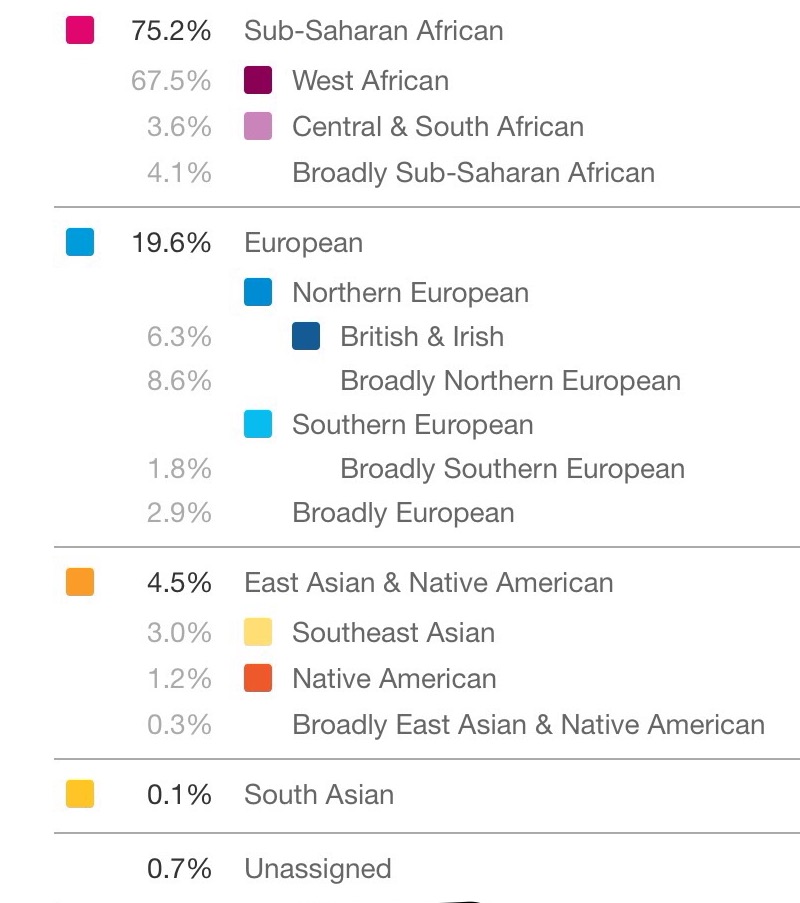Select the Broadly Southern European label

[x=512, y=469]
